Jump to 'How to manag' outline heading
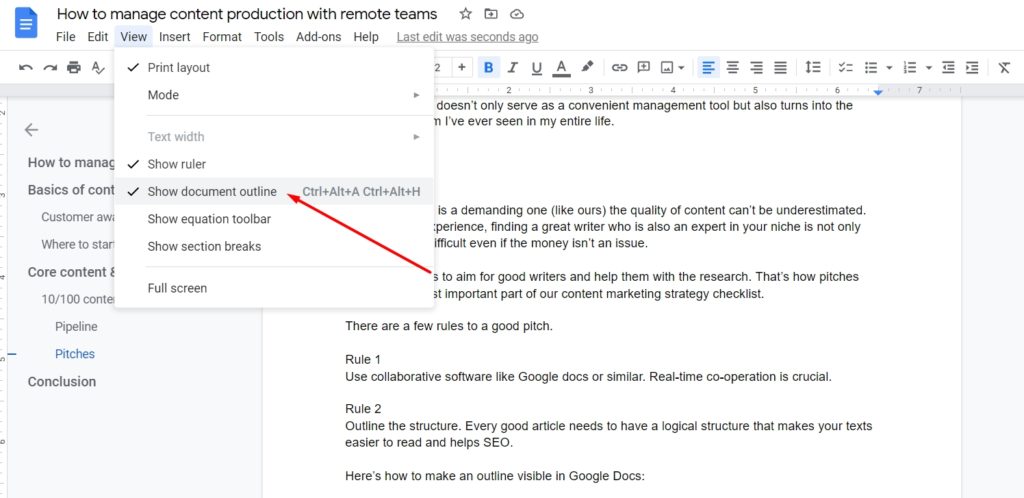The width and height of the screenshot is (1024, 498). [x=71, y=163]
